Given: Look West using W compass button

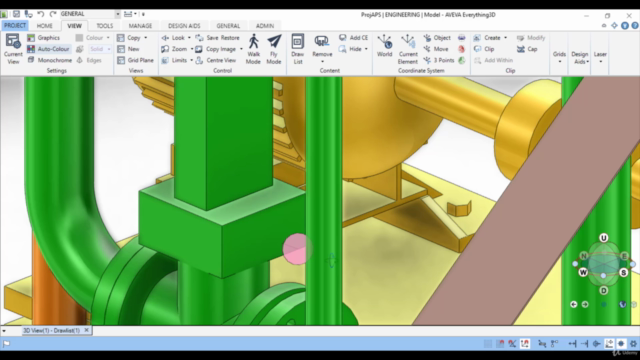Looking at the screenshot, I should tap(583, 272).
